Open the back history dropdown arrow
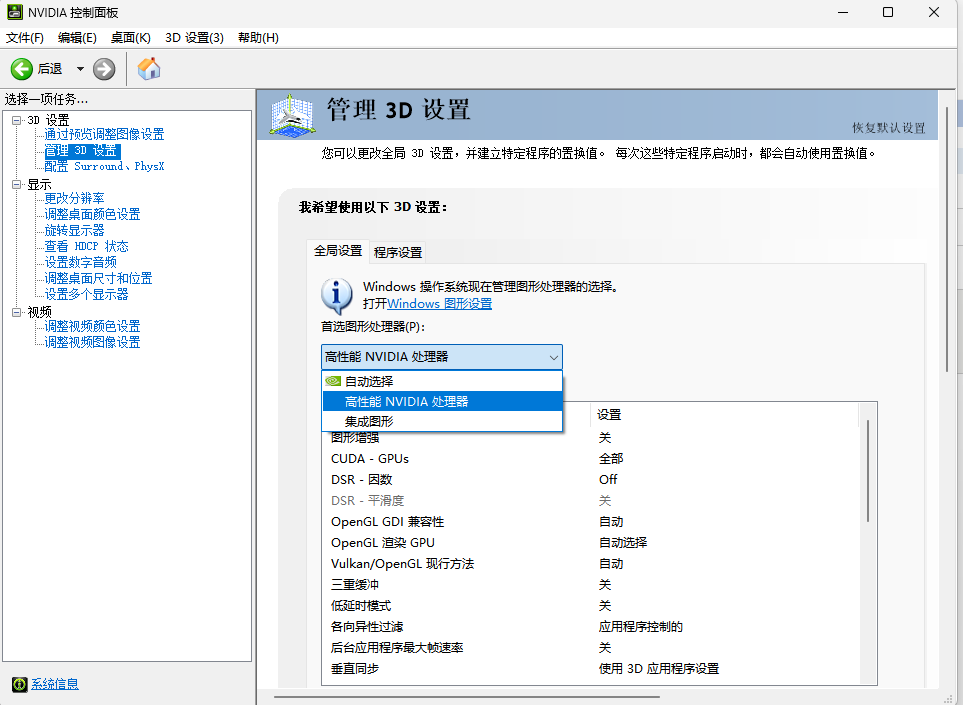This screenshot has height=705, width=963. coord(80,69)
